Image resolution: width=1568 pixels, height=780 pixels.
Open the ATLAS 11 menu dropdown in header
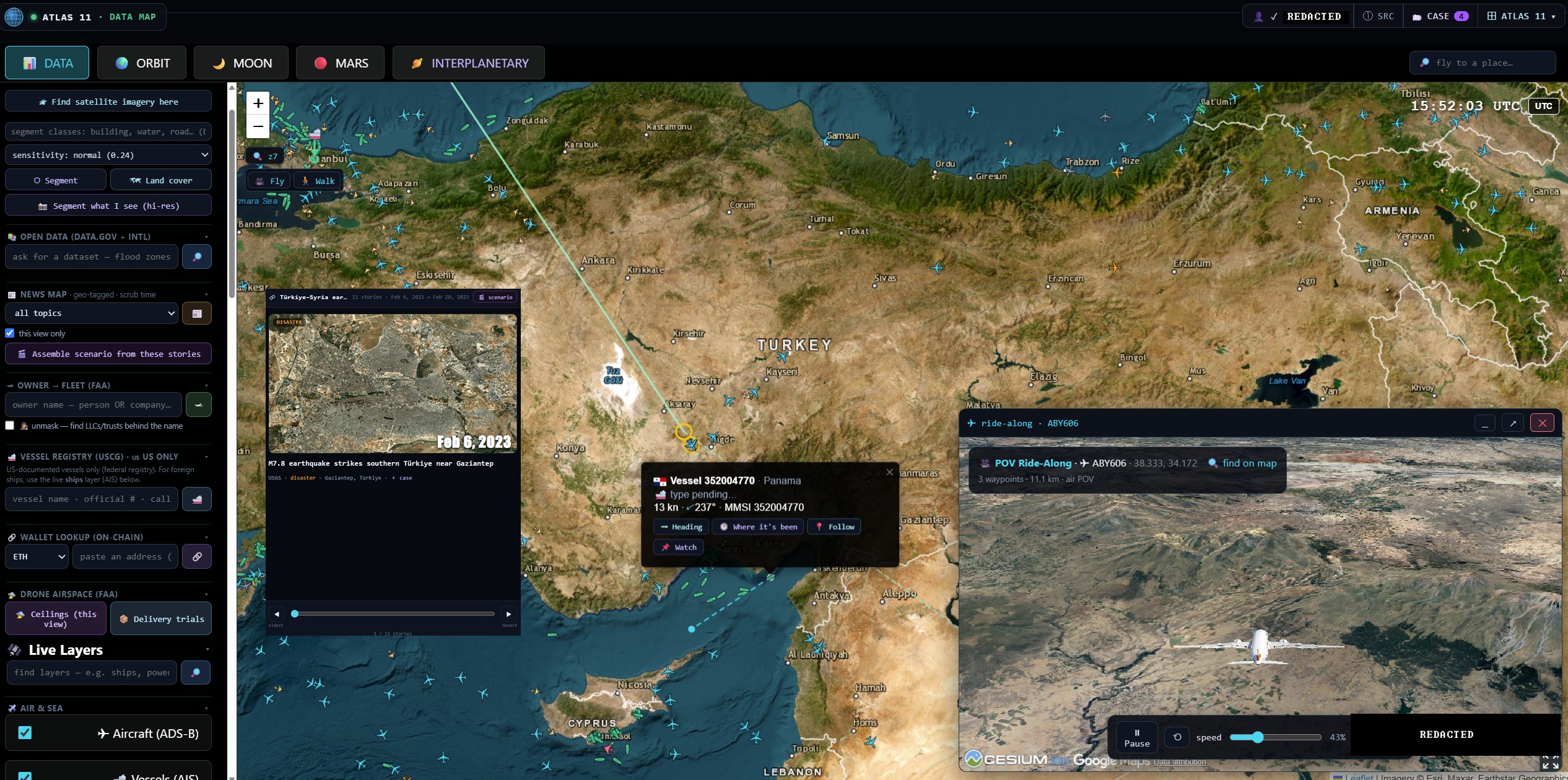pos(1522,16)
